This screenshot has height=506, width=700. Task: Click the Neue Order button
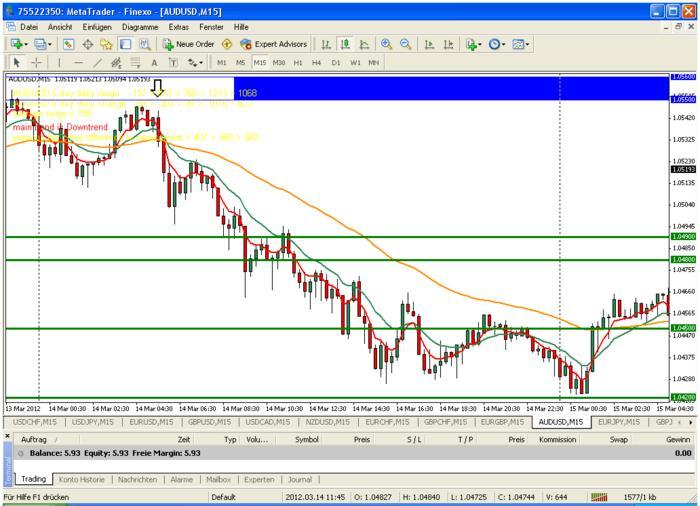point(188,44)
